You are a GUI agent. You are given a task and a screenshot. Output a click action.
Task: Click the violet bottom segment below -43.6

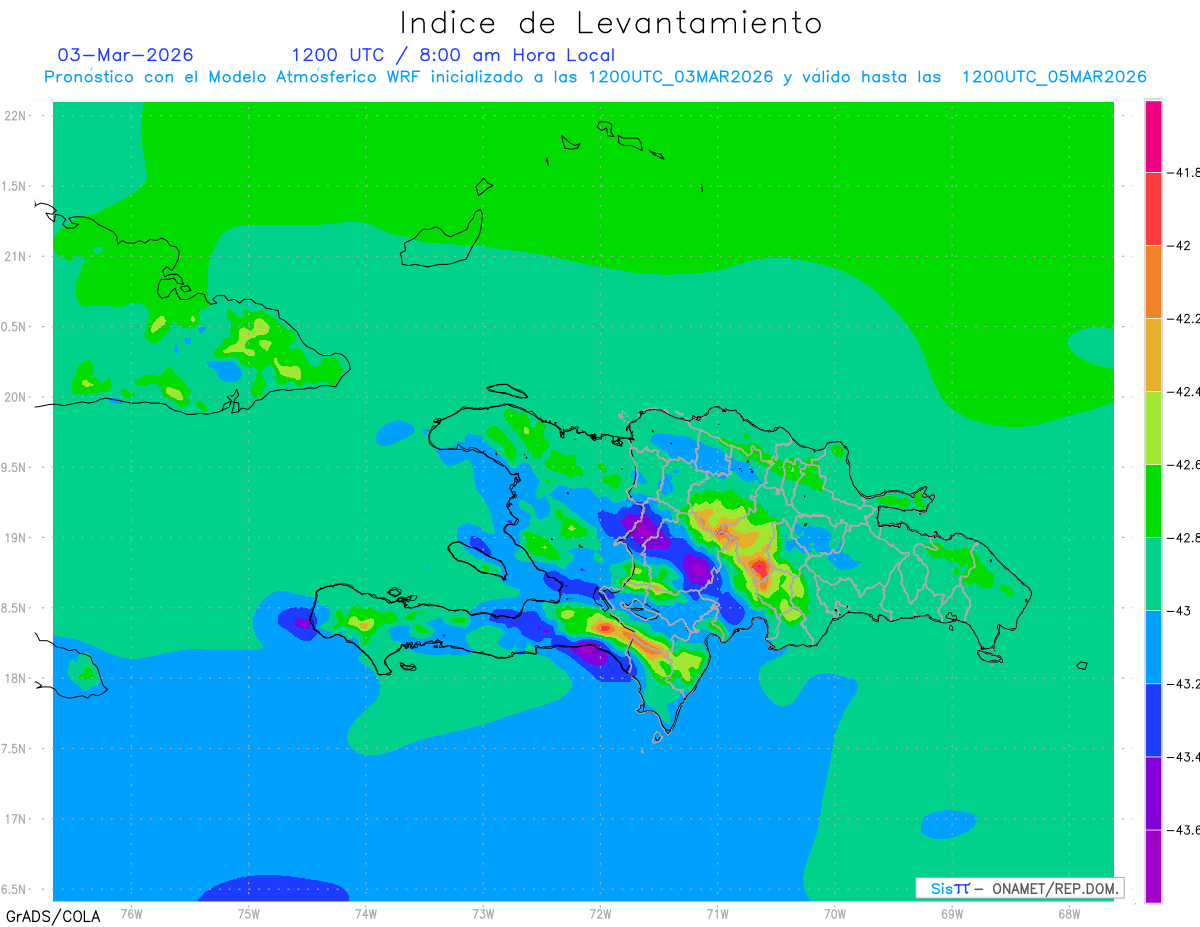[1153, 865]
